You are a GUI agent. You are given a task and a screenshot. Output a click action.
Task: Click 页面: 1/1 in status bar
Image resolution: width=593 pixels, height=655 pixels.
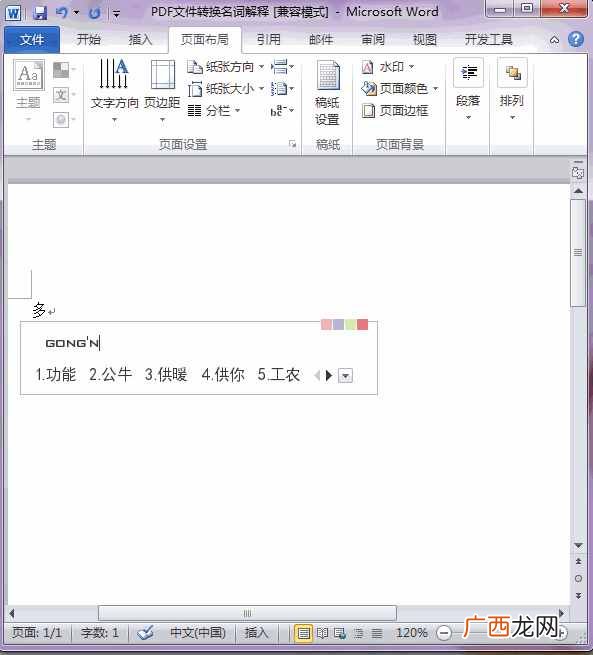point(37,633)
